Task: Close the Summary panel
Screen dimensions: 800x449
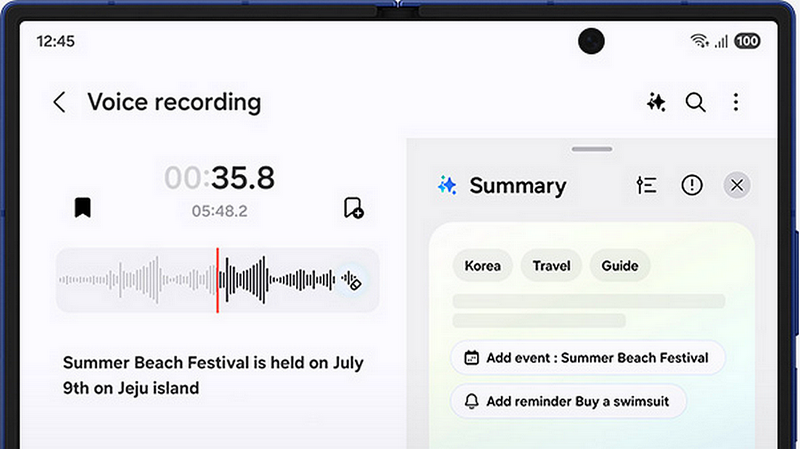Action: [x=737, y=185]
